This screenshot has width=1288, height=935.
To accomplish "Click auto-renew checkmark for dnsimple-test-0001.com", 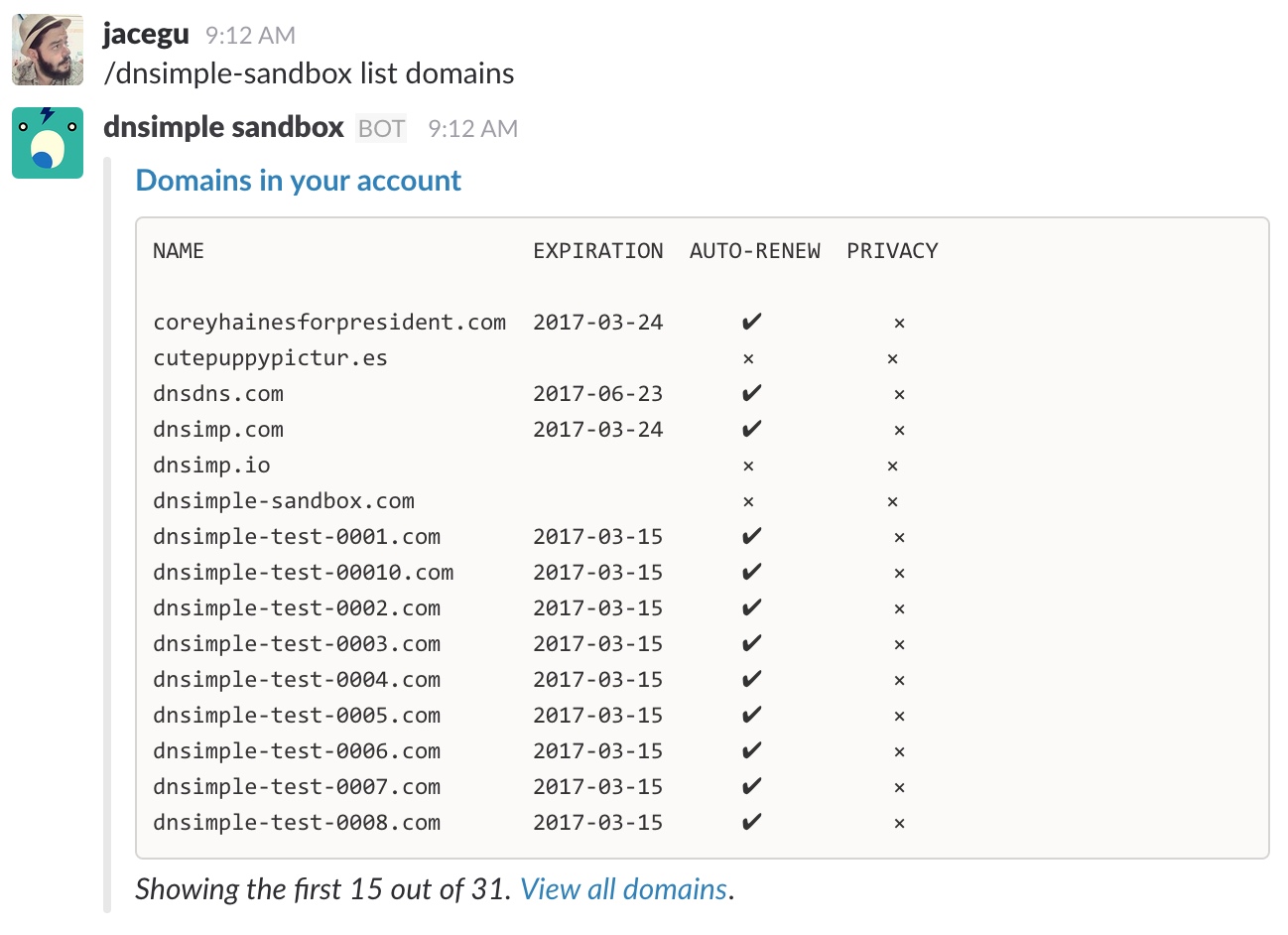I will 752,537.
